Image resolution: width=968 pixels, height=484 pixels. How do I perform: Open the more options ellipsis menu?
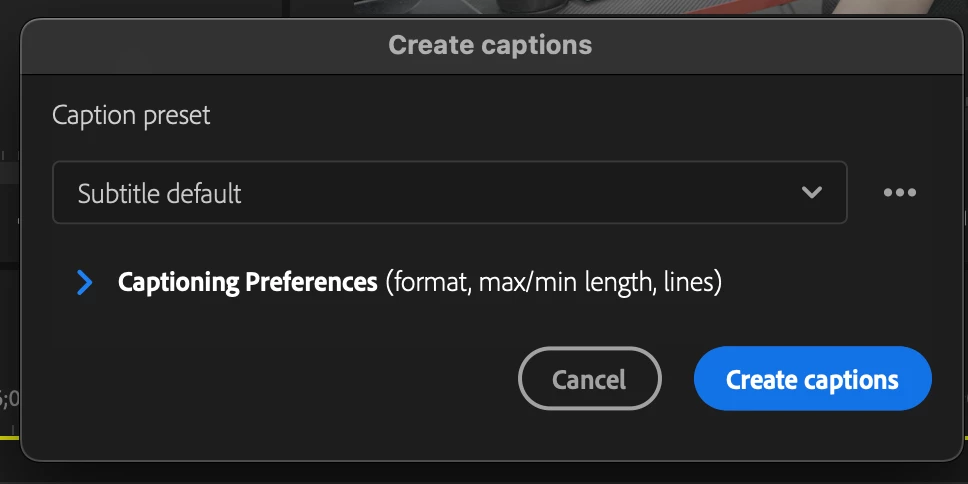tap(899, 193)
